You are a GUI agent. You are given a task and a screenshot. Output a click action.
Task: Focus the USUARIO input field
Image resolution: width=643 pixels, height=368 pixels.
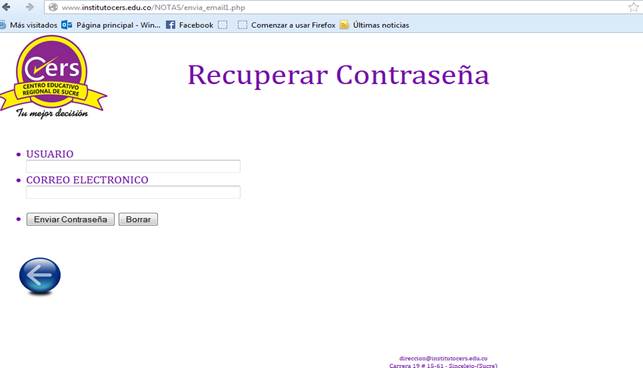coord(133,166)
